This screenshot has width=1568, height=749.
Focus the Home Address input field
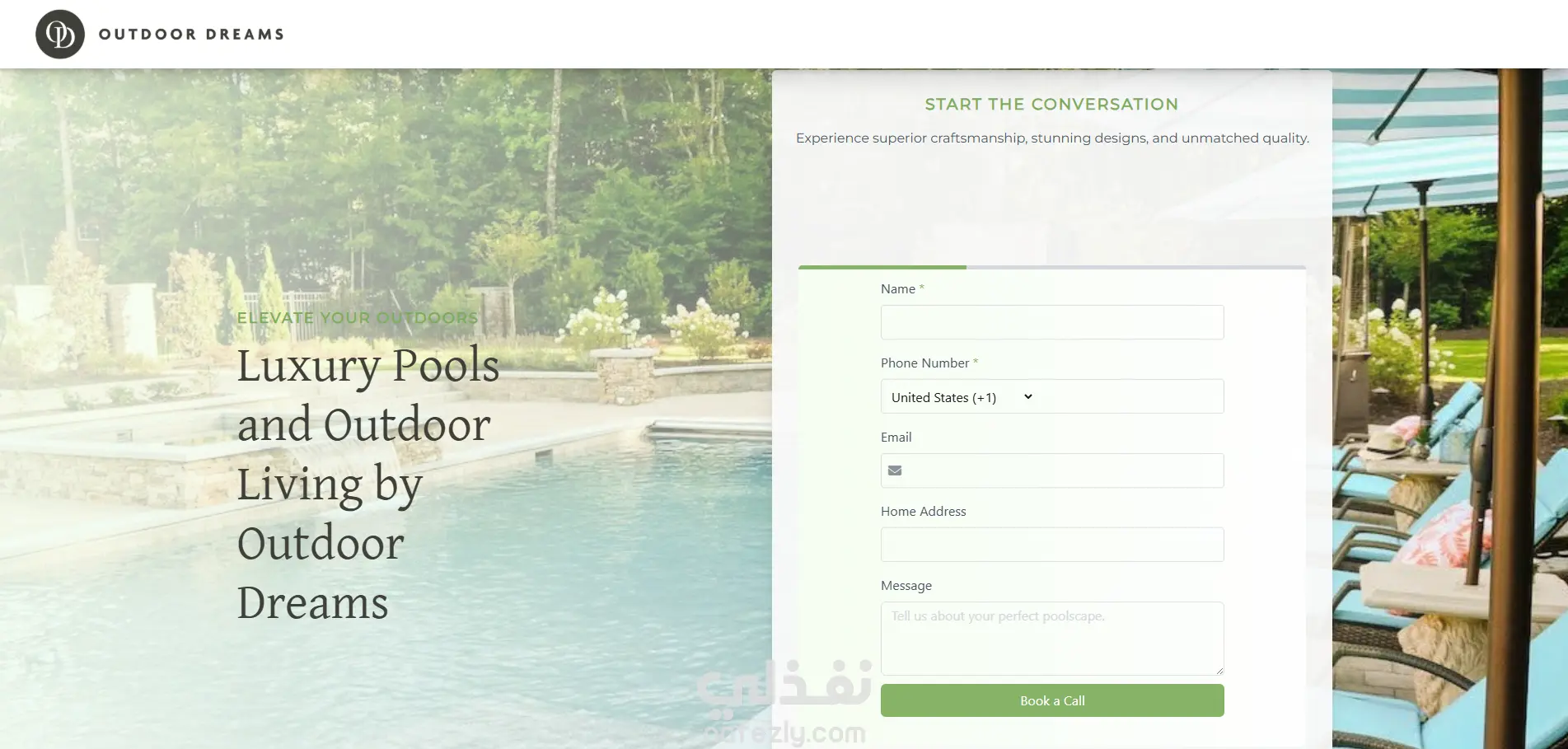click(x=1052, y=545)
